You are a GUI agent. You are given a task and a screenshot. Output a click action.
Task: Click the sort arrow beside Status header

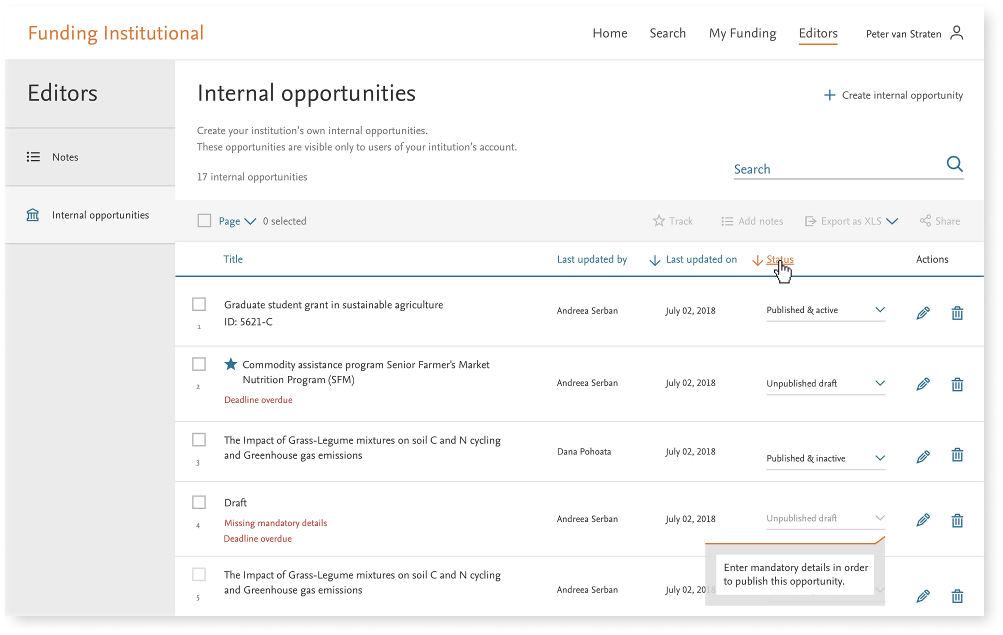coord(757,260)
